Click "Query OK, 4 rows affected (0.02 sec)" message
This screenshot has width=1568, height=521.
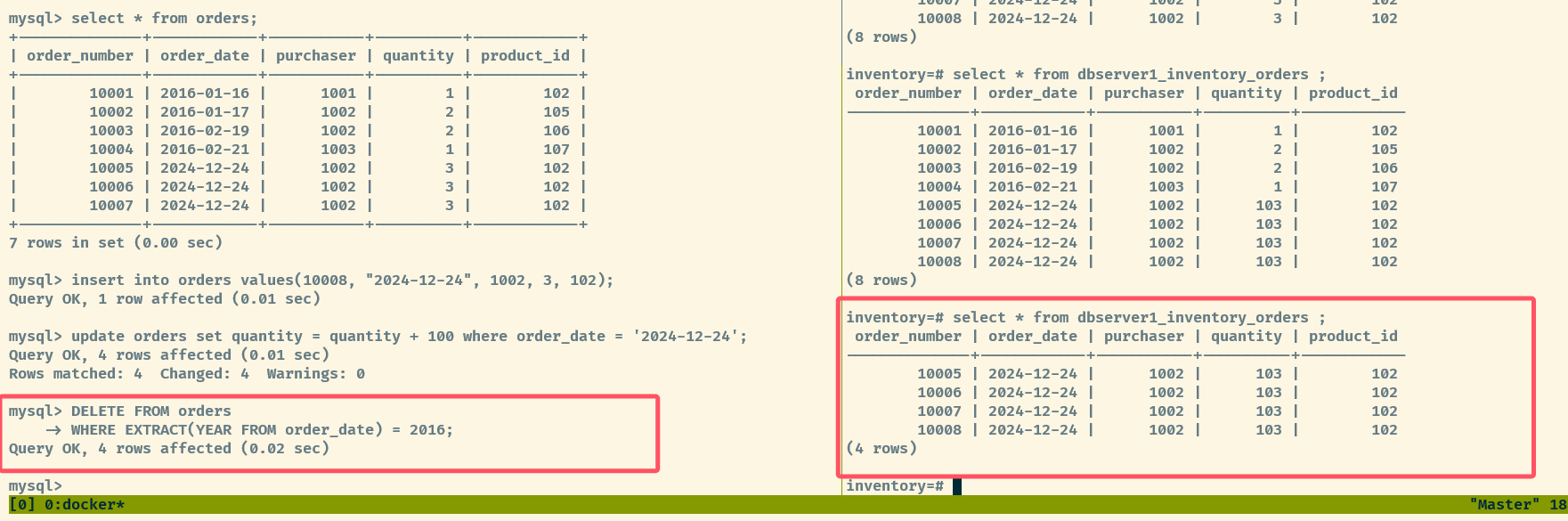click(x=169, y=449)
